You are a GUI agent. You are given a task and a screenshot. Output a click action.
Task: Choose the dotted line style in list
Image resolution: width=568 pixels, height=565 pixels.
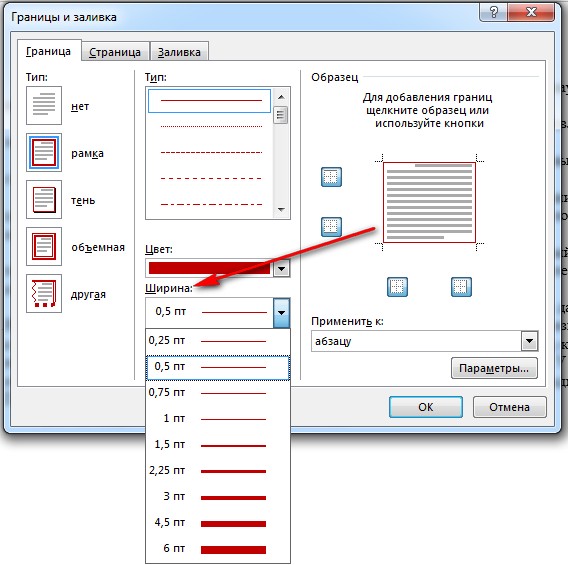[x=211, y=126]
